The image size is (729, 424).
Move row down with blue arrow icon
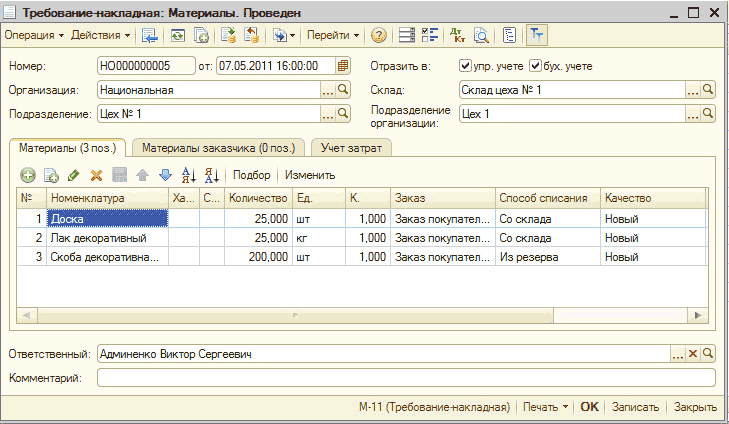pyautogui.click(x=165, y=175)
